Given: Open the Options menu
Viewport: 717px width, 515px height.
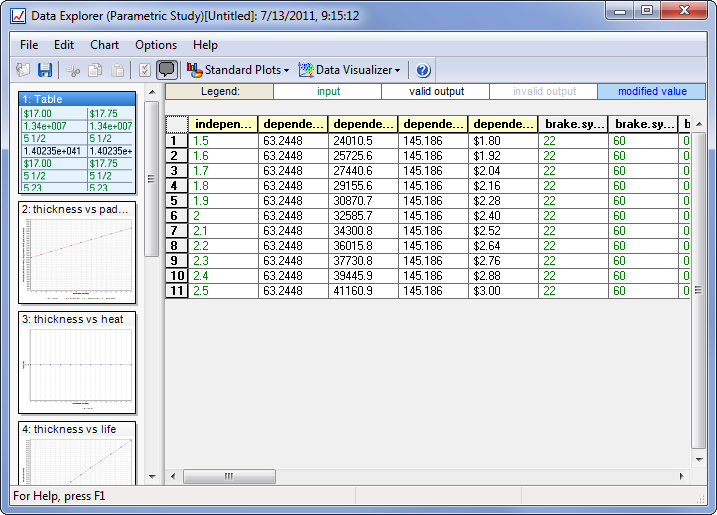Looking at the screenshot, I should [x=156, y=45].
